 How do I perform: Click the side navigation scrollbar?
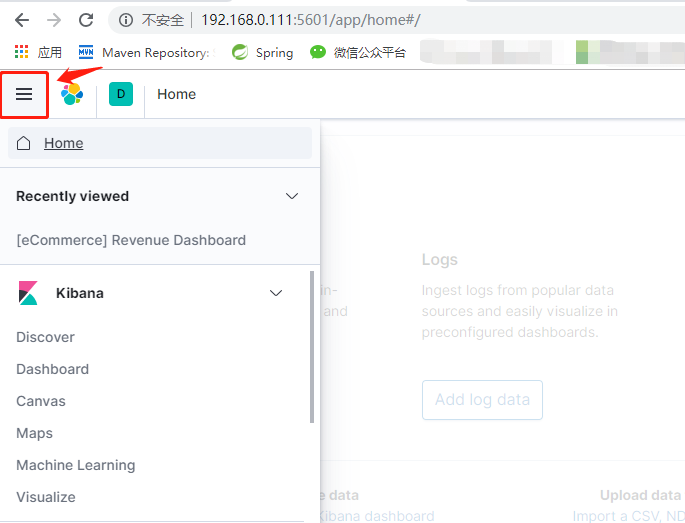tap(312, 347)
